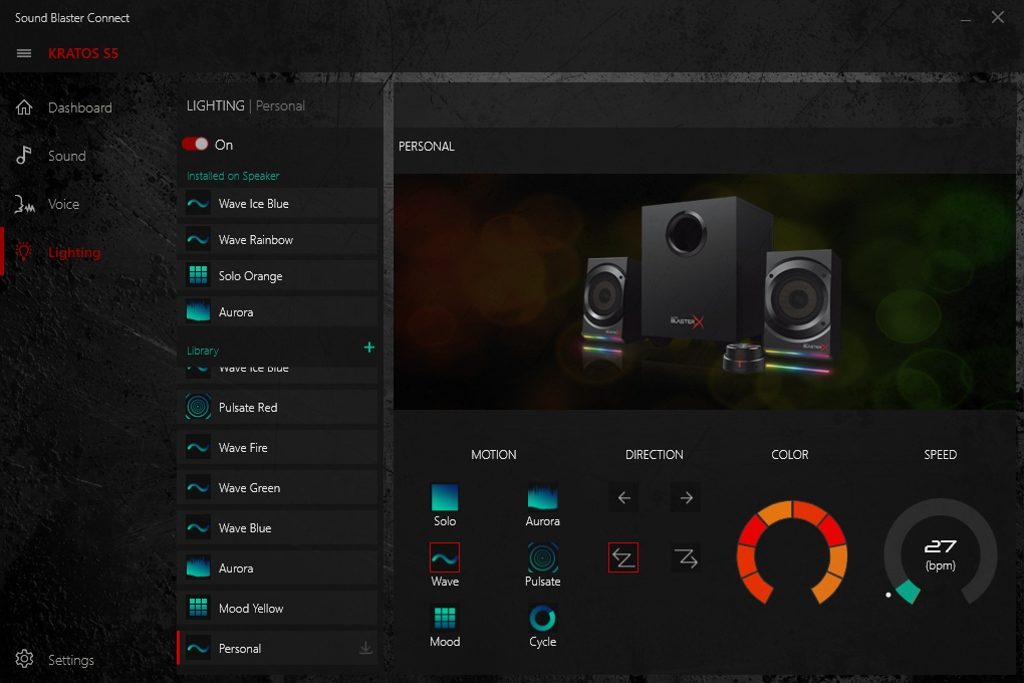This screenshot has width=1024, height=683.
Task: Choose the Aurora motion effect icon
Action: click(x=542, y=497)
